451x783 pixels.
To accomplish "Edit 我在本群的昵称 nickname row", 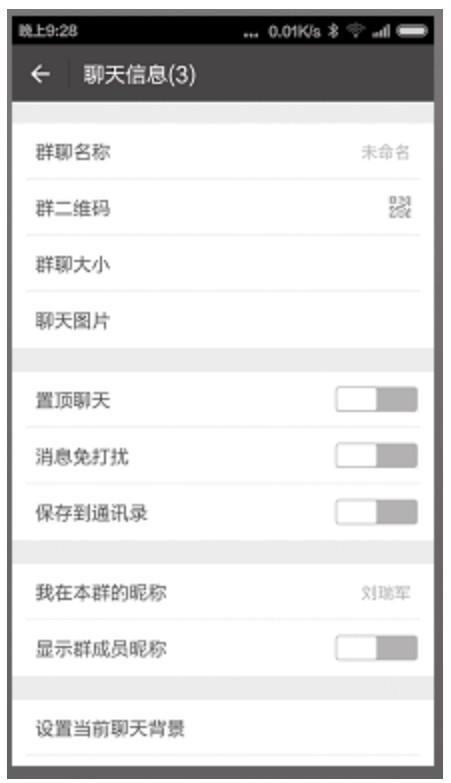I will coord(223,592).
